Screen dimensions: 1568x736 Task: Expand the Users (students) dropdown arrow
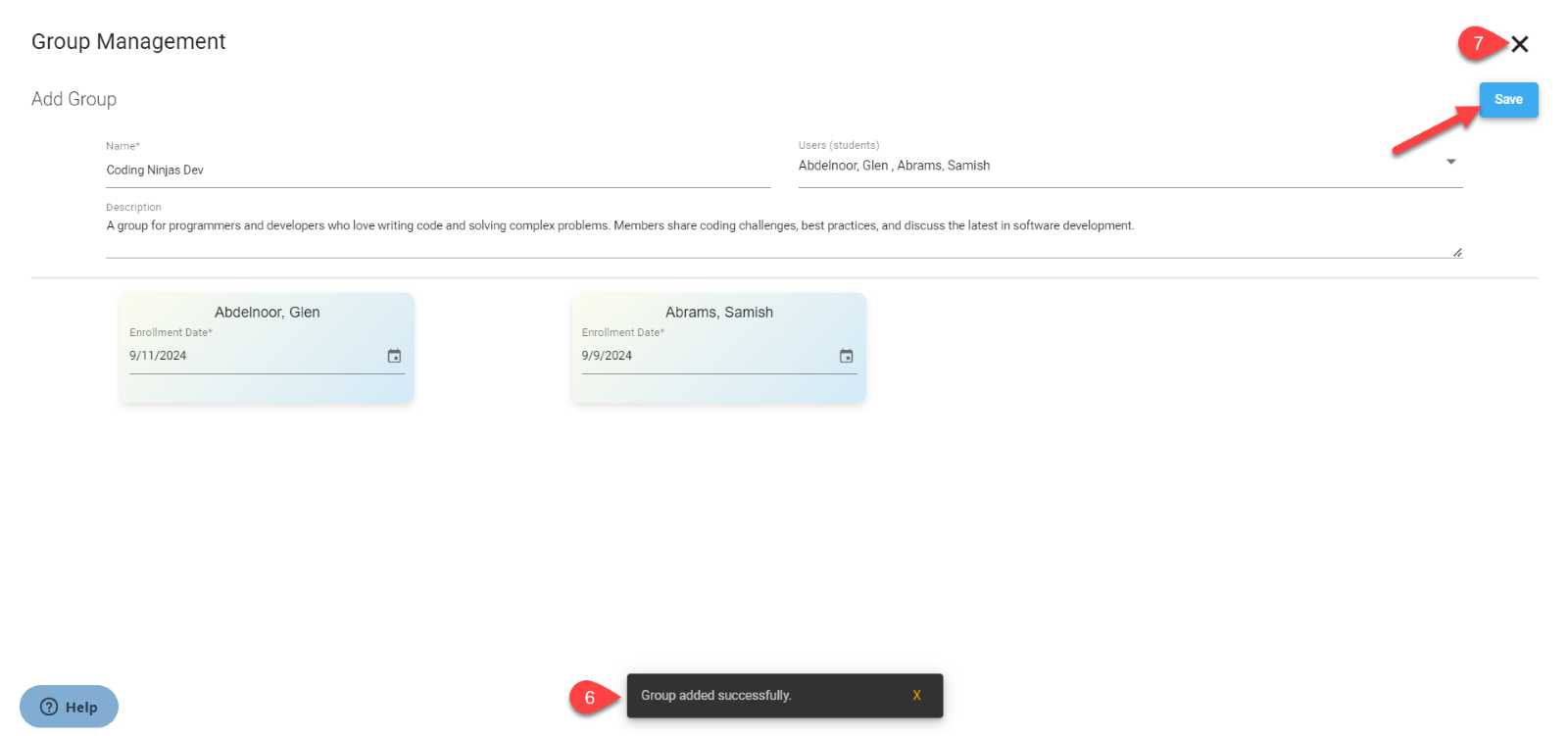[1450, 162]
